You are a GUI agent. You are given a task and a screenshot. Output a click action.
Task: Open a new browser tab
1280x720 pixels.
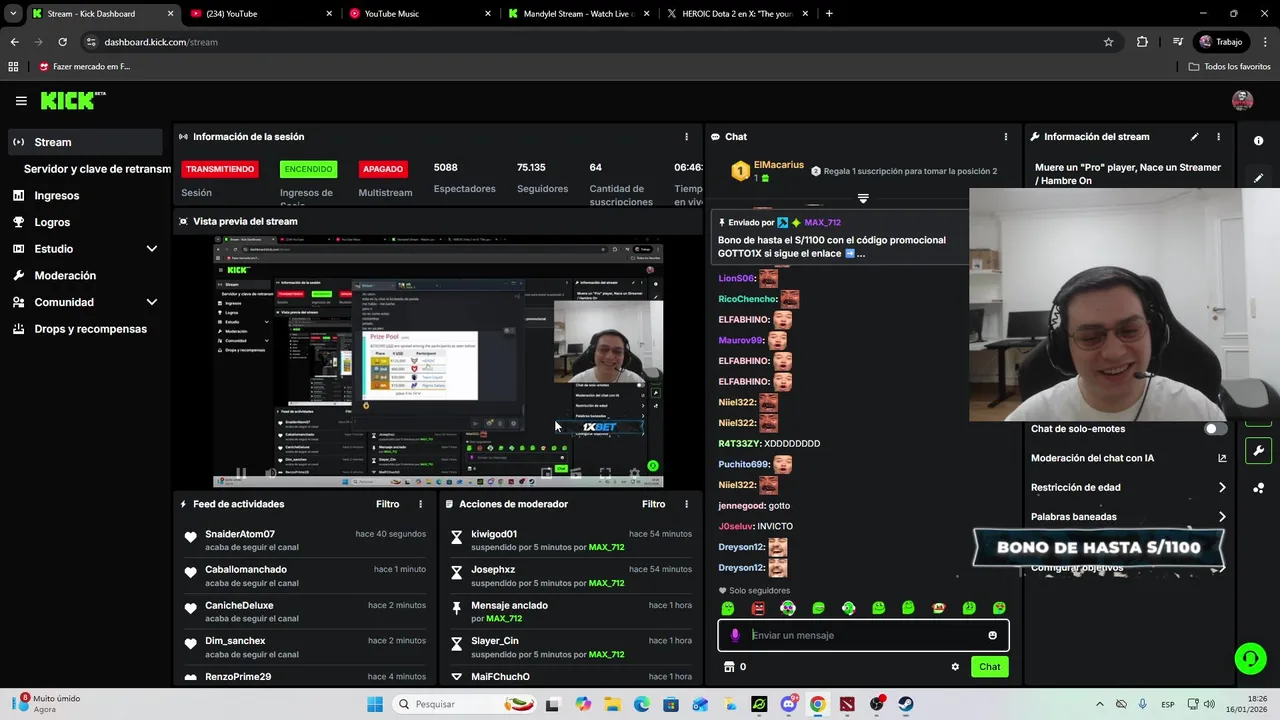coord(829,14)
